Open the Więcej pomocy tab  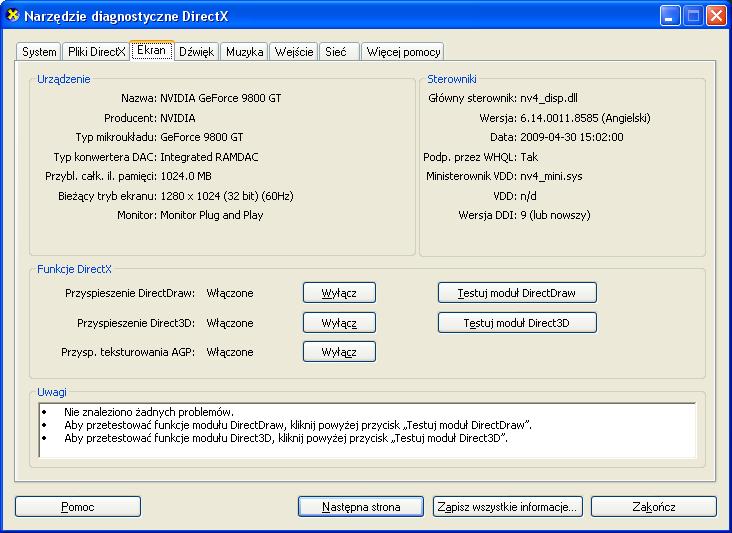click(x=403, y=52)
